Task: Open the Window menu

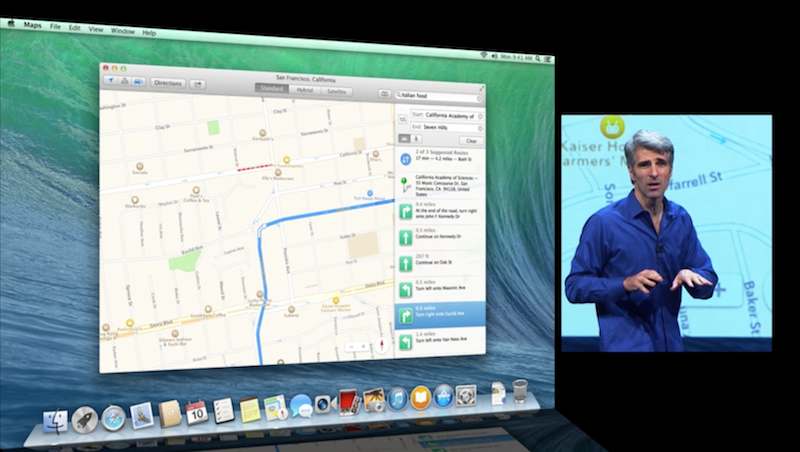Action: tap(122, 31)
